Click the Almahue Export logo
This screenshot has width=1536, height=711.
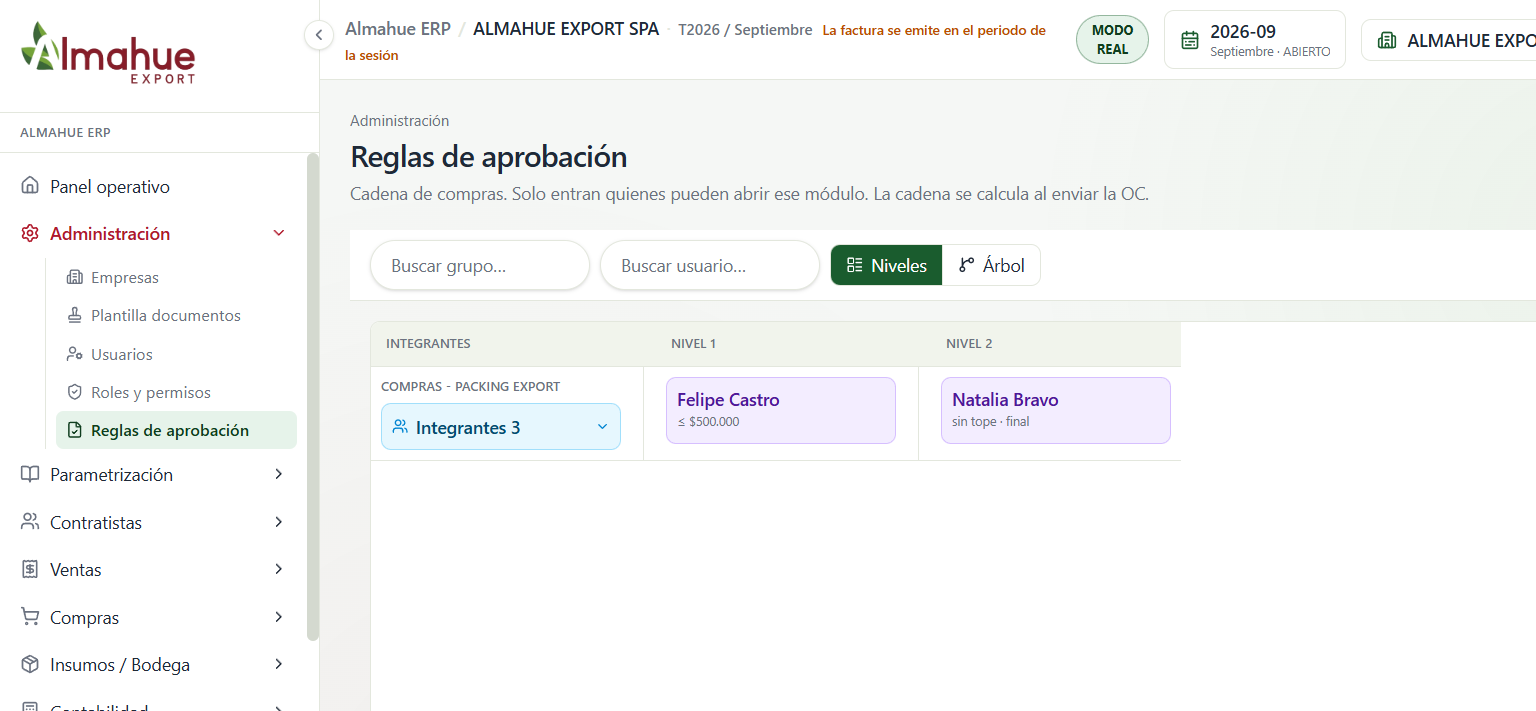108,52
